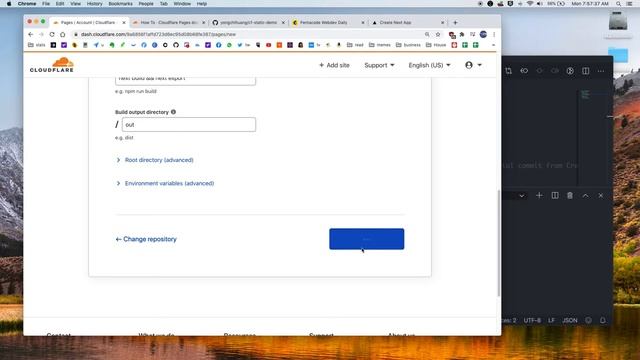
Task: Click the Wi-Fi icon in menu bar
Action: tap(530, 4)
